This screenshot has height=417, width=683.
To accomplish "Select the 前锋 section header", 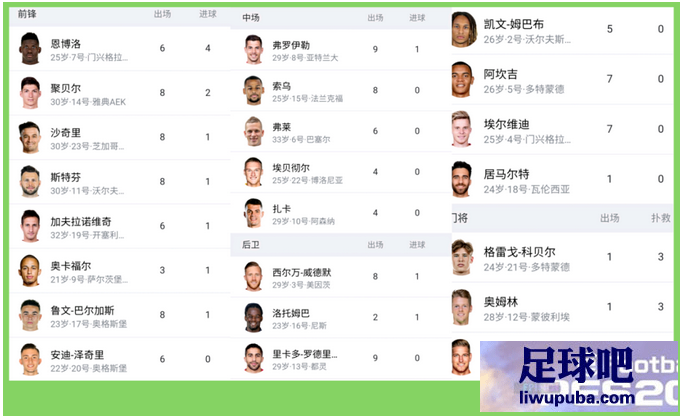I will pyautogui.click(x=27, y=14).
